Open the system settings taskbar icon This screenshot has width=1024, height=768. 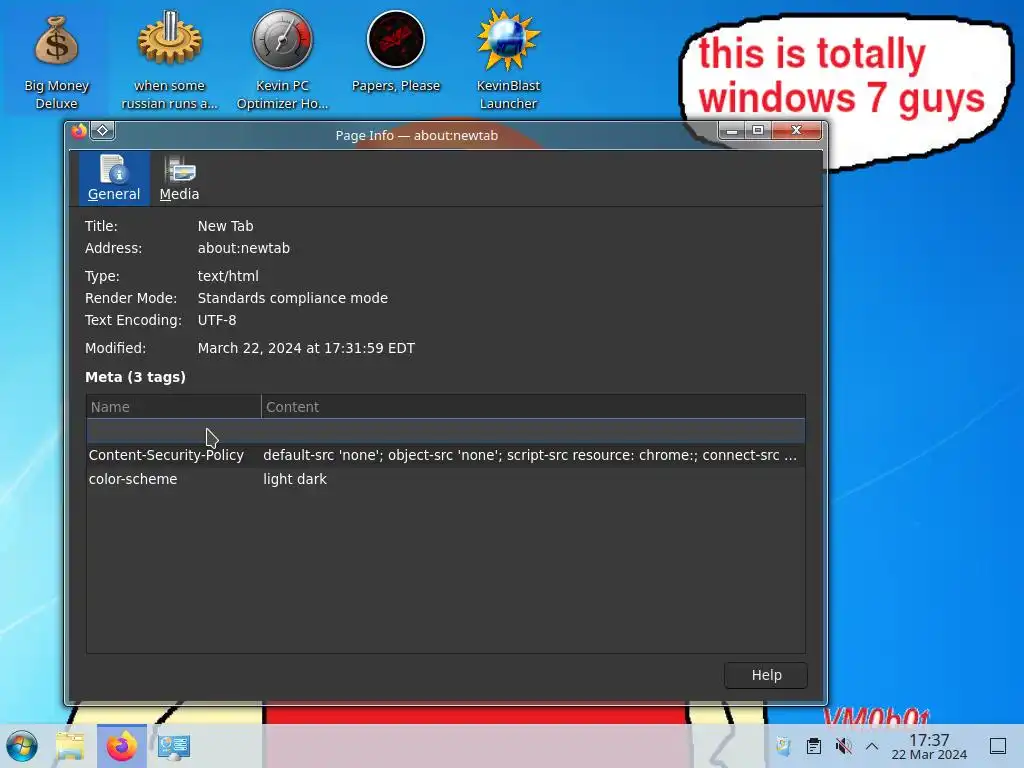point(174,746)
